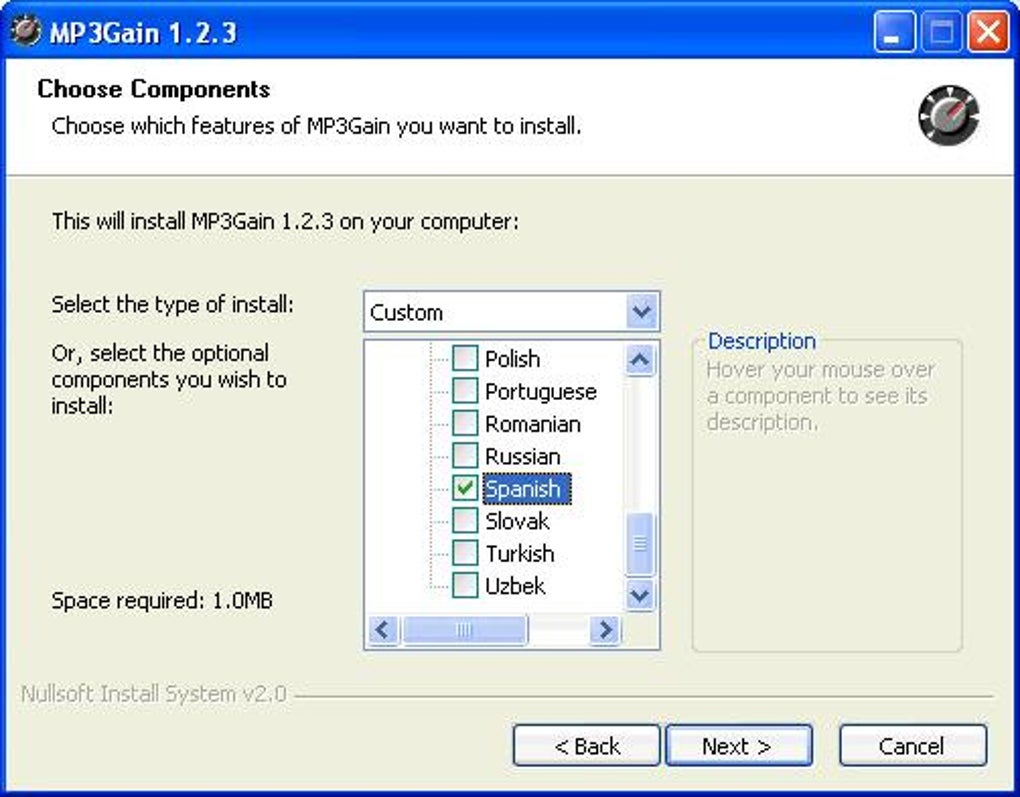This screenshot has width=1020, height=797.
Task: Click the MP3Gain dial logo in header
Action: (x=948, y=115)
